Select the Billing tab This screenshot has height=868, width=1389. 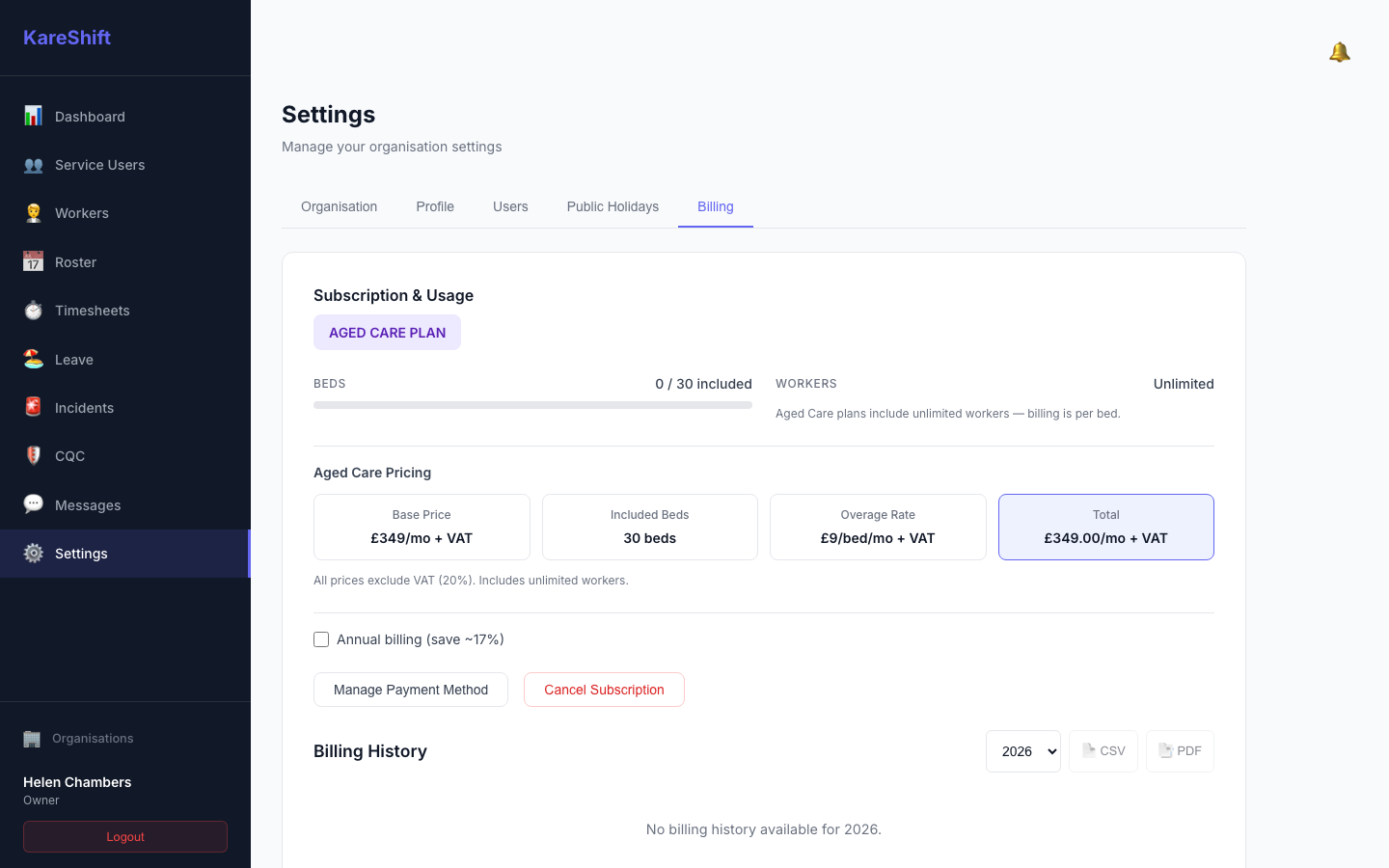click(716, 206)
